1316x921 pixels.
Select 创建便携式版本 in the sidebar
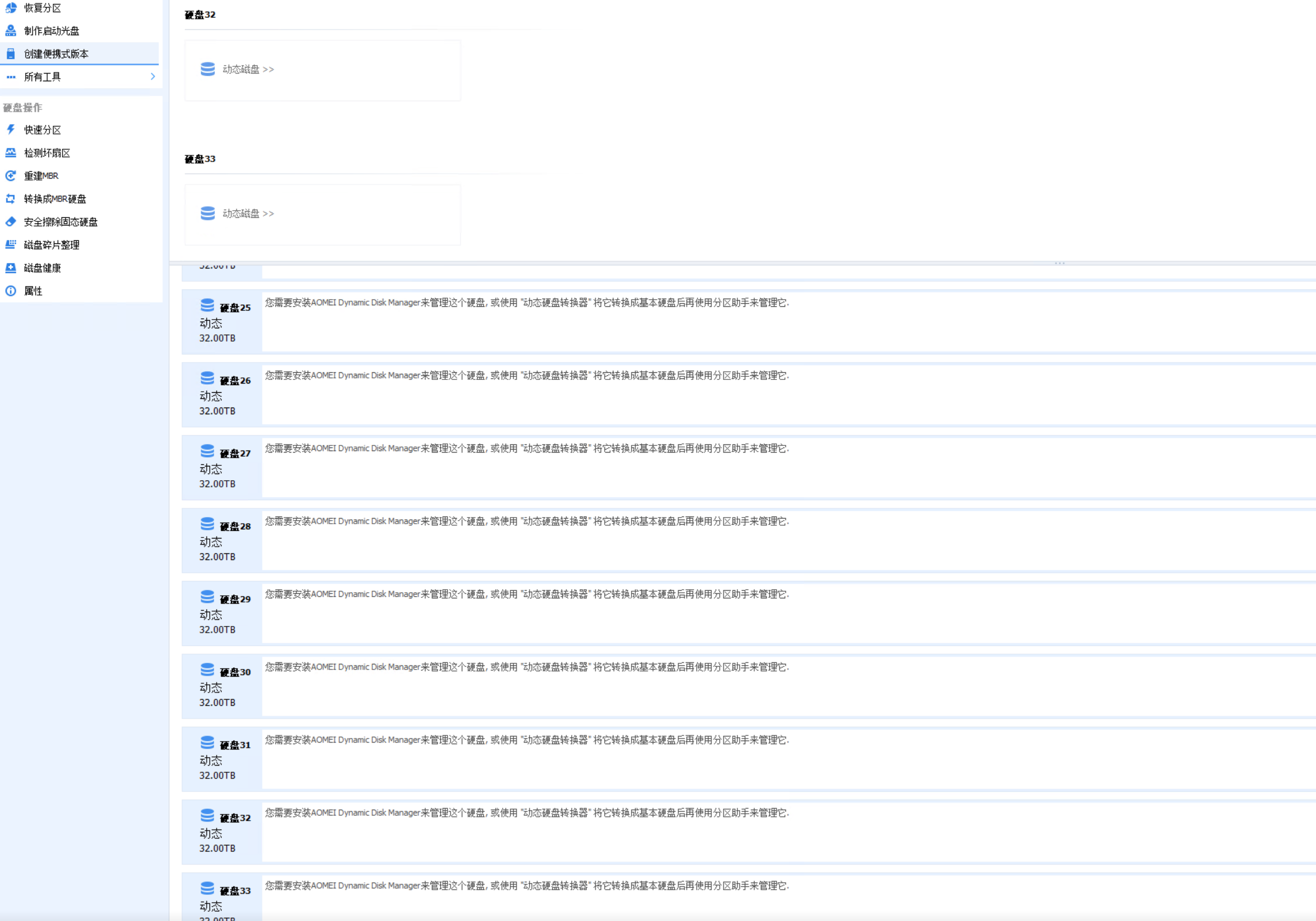[56, 54]
